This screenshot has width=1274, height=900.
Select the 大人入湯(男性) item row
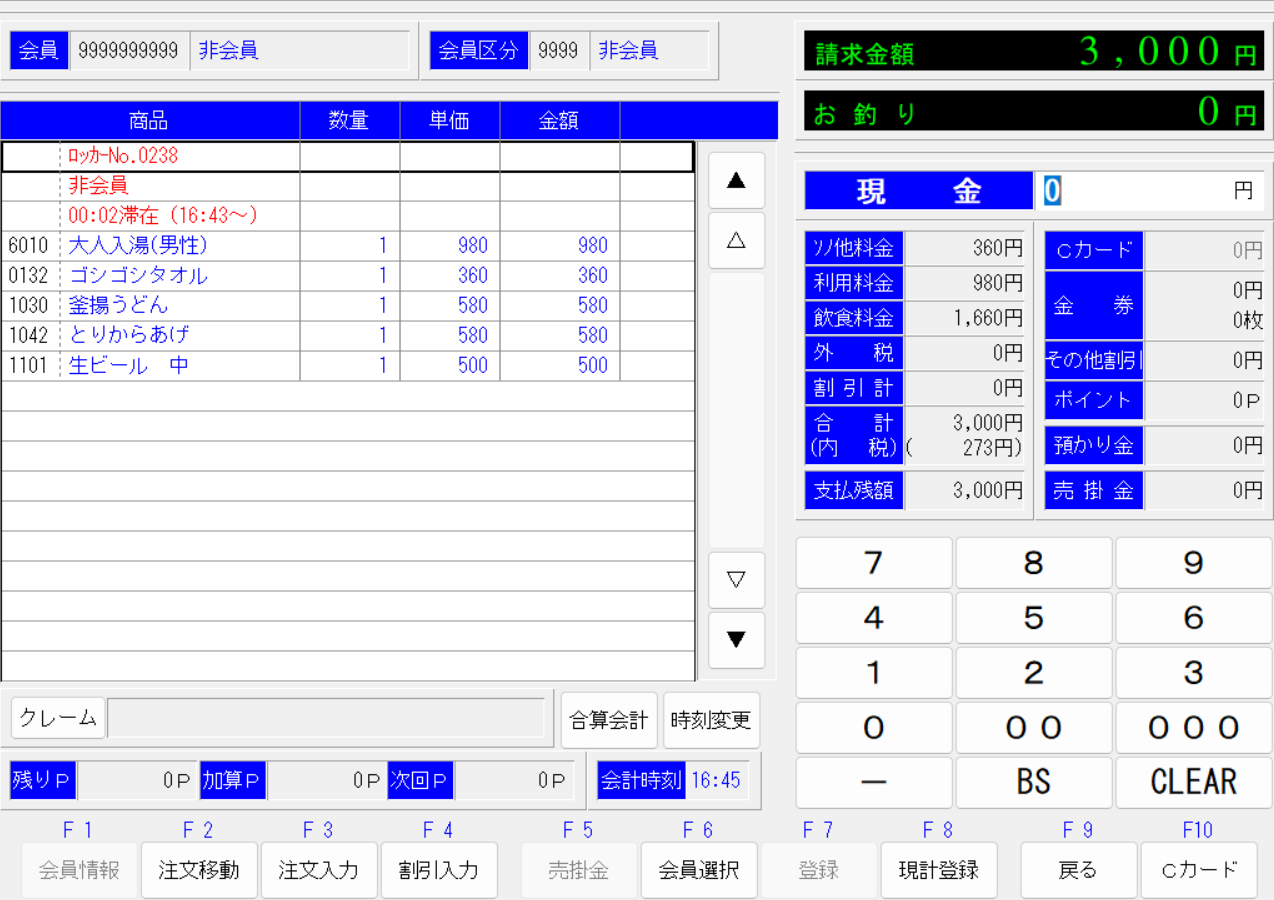347,246
